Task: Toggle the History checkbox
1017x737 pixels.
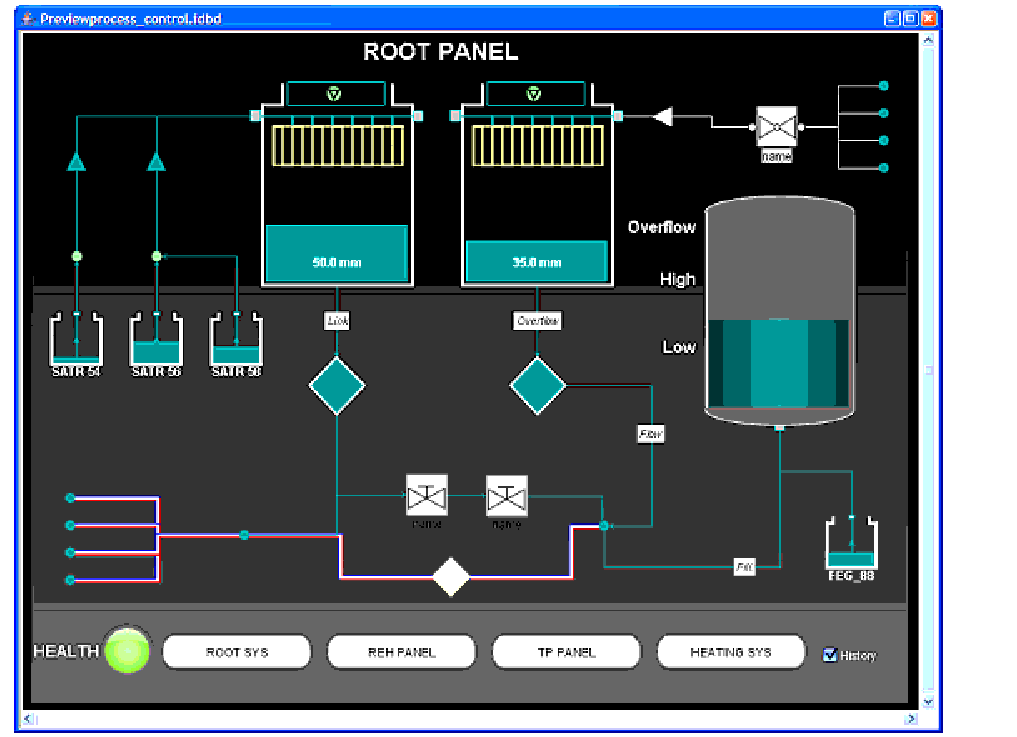Action: pyautogui.click(x=829, y=654)
